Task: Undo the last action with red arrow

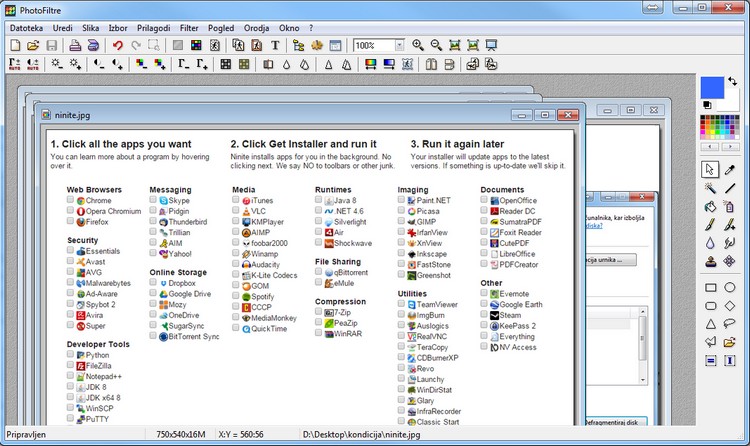Action: coord(118,45)
